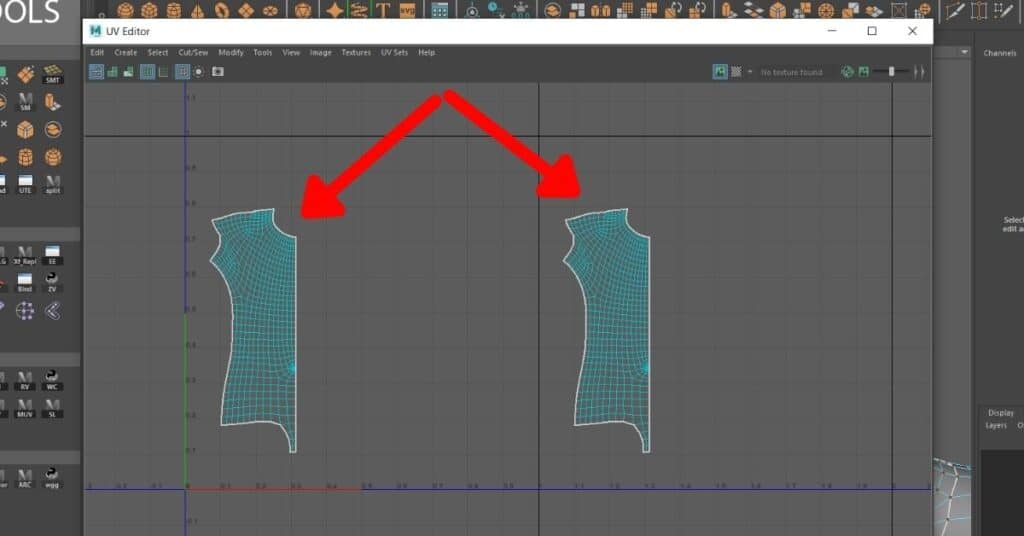Click the egg python shelf button
The width and height of the screenshot is (1024, 536).
52,478
